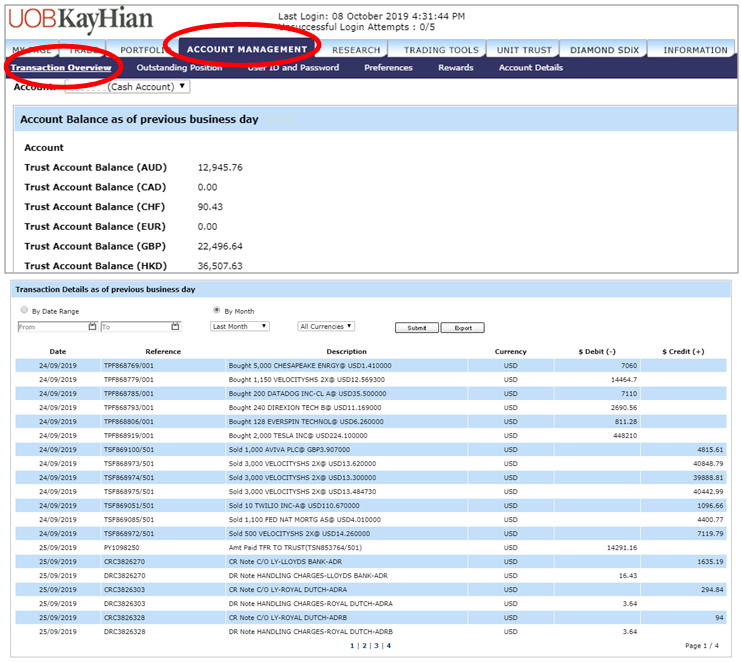Viewport: 741px width, 662px height.
Task: Click the $ Debit (-) column header
Action: pos(597,352)
